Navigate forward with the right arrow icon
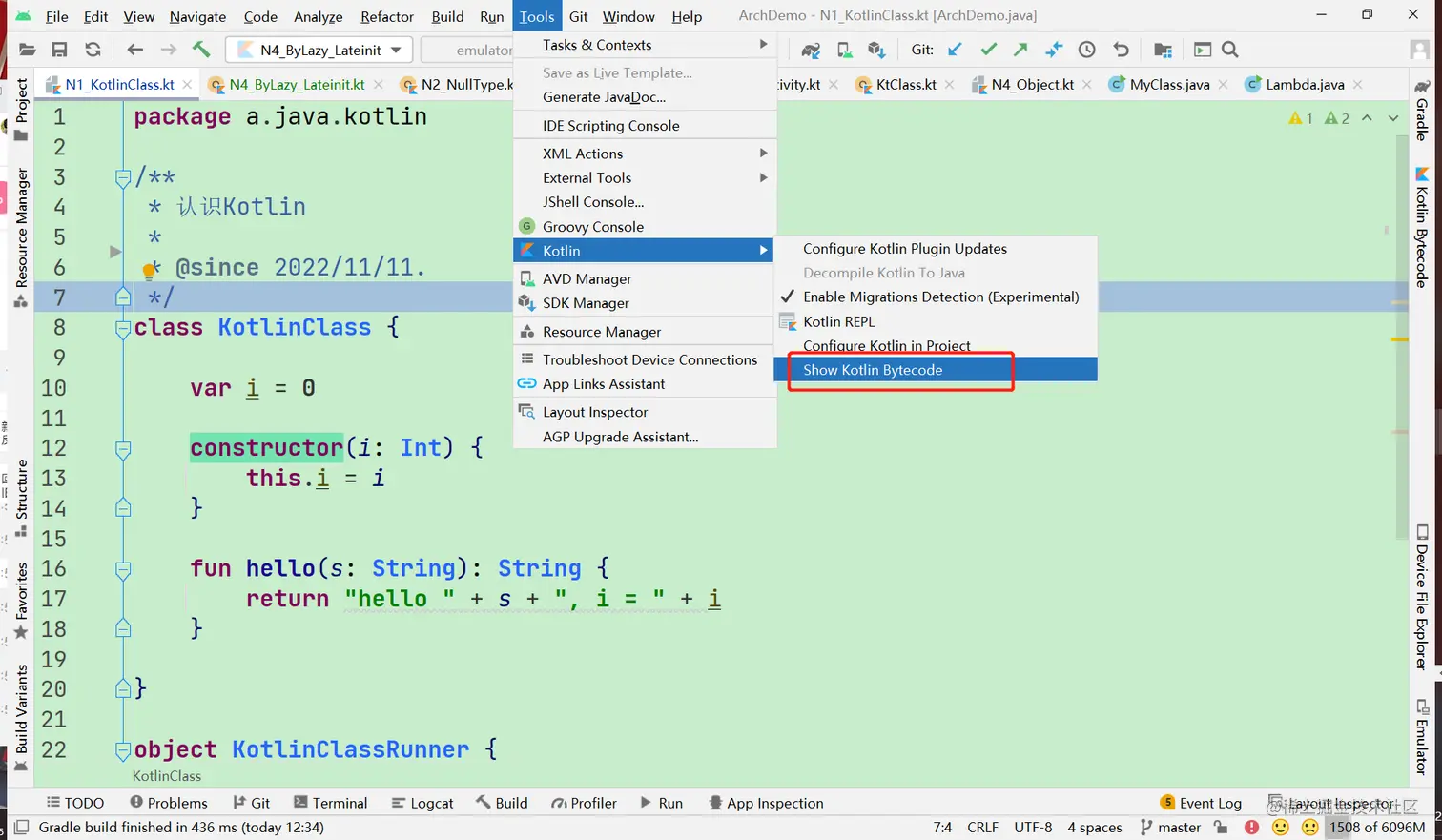This screenshot has height=840, width=1442. click(x=168, y=50)
